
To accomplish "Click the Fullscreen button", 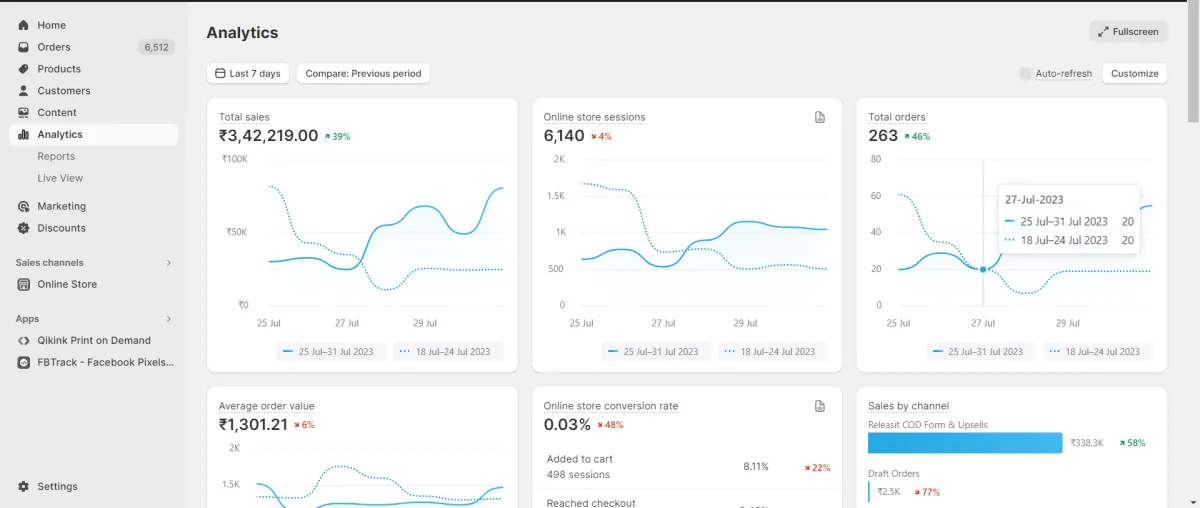I will coord(1128,32).
